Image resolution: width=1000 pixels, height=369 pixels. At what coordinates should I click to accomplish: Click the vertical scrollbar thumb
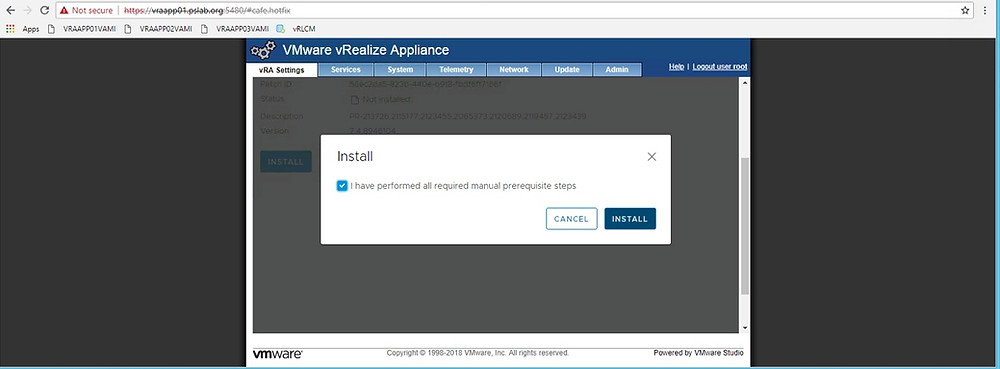(745, 226)
